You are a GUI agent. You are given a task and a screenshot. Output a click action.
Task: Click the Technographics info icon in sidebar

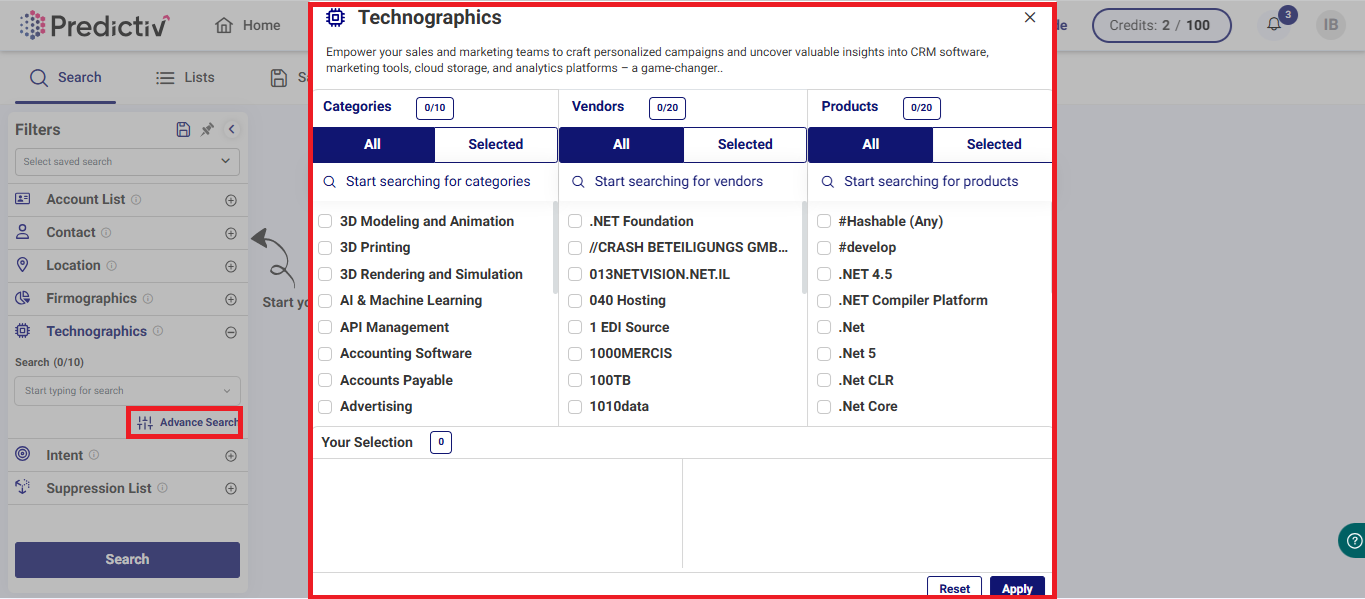pyautogui.click(x=158, y=331)
